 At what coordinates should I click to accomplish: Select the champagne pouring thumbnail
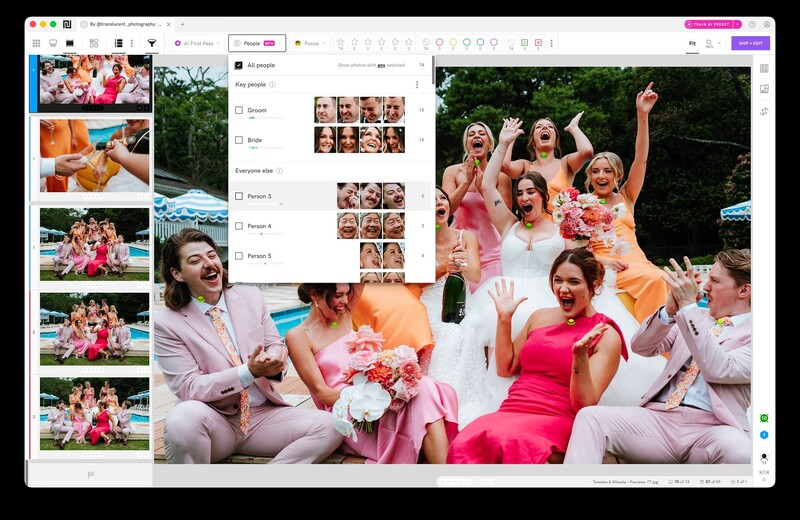94,156
